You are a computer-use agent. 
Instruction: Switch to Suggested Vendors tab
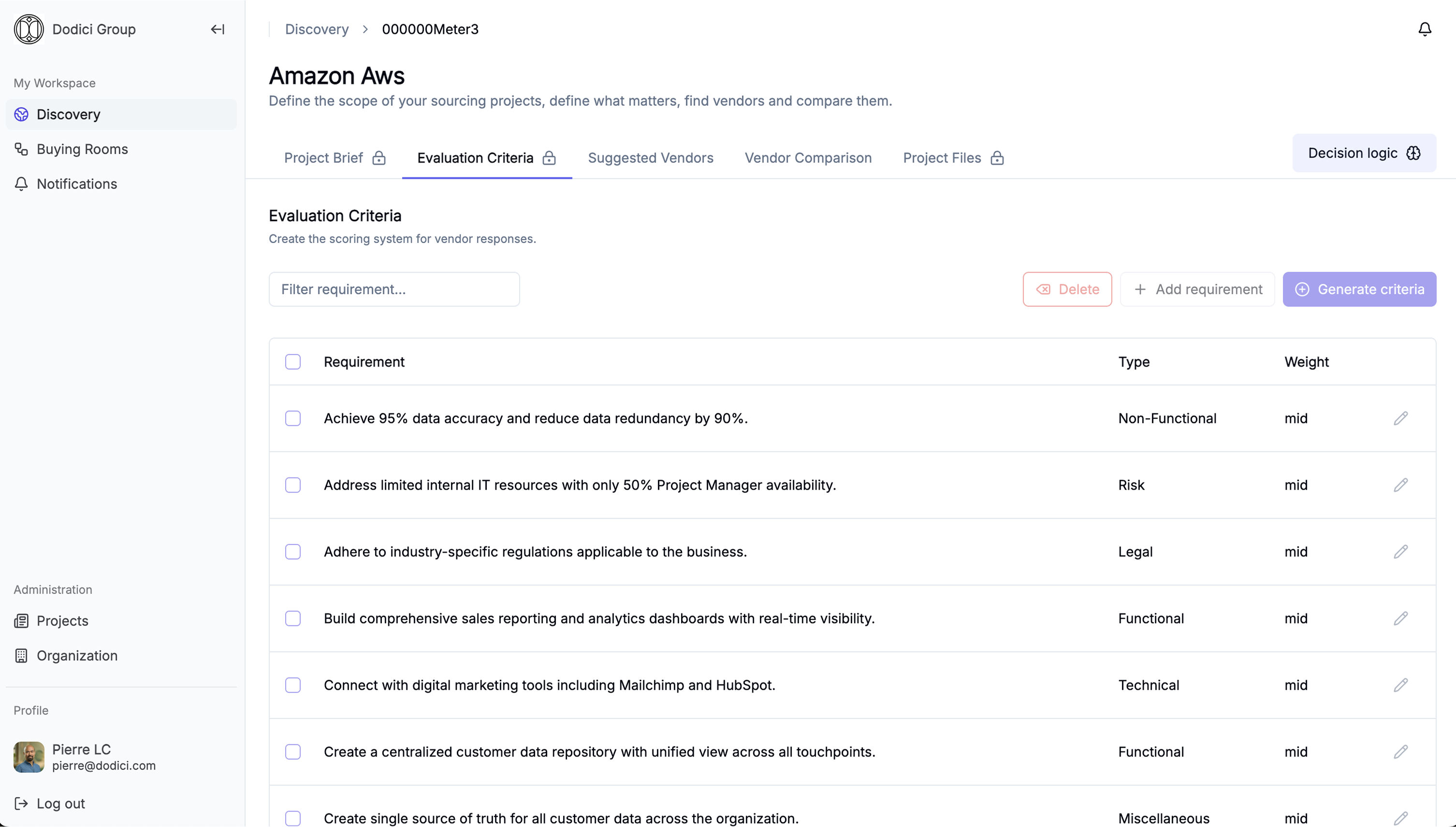651,158
